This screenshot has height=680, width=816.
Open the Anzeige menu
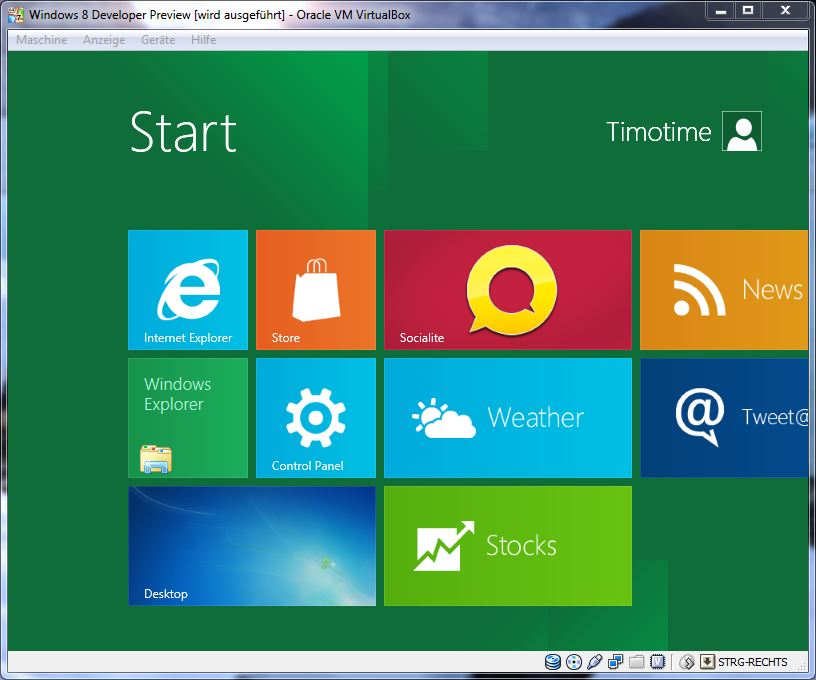pos(104,40)
